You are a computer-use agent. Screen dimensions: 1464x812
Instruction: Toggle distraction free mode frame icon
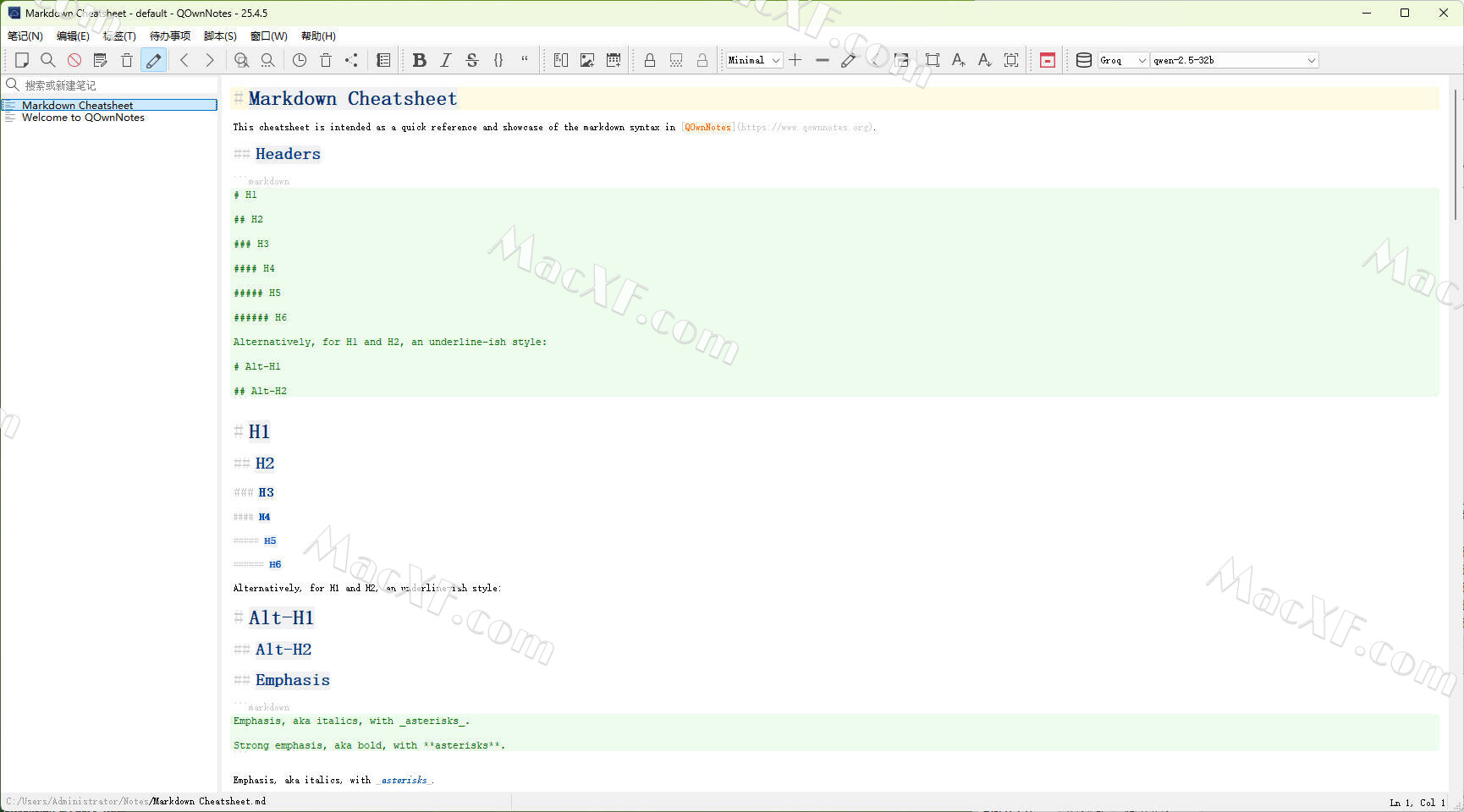tap(933, 60)
